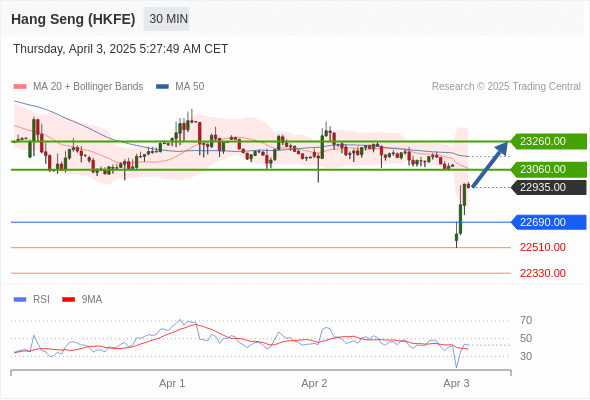Click the pink MA 20 Bollinger legend swatch
The height and width of the screenshot is (400, 590).
(x=20, y=87)
